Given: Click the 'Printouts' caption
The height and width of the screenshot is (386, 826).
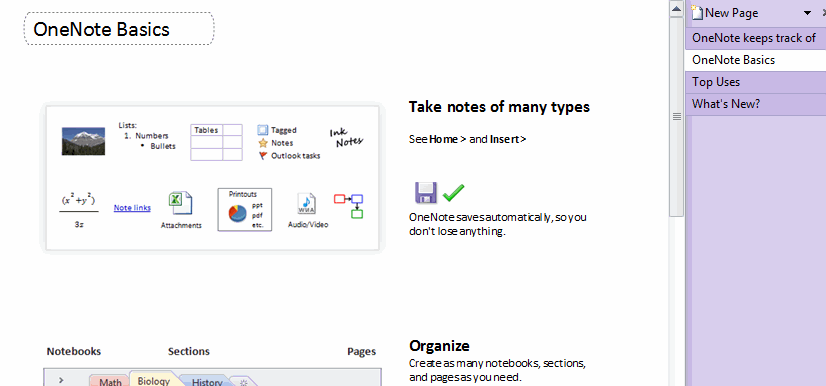Looking at the screenshot, I should pyautogui.click(x=243, y=194).
